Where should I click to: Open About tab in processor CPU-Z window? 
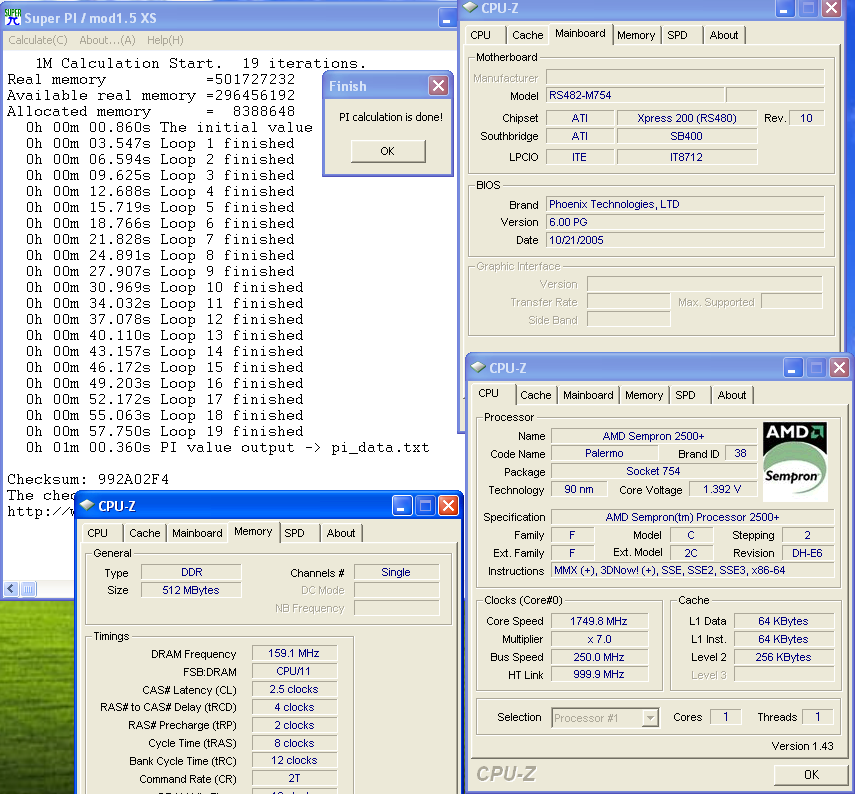pyautogui.click(x=732, y=395)
